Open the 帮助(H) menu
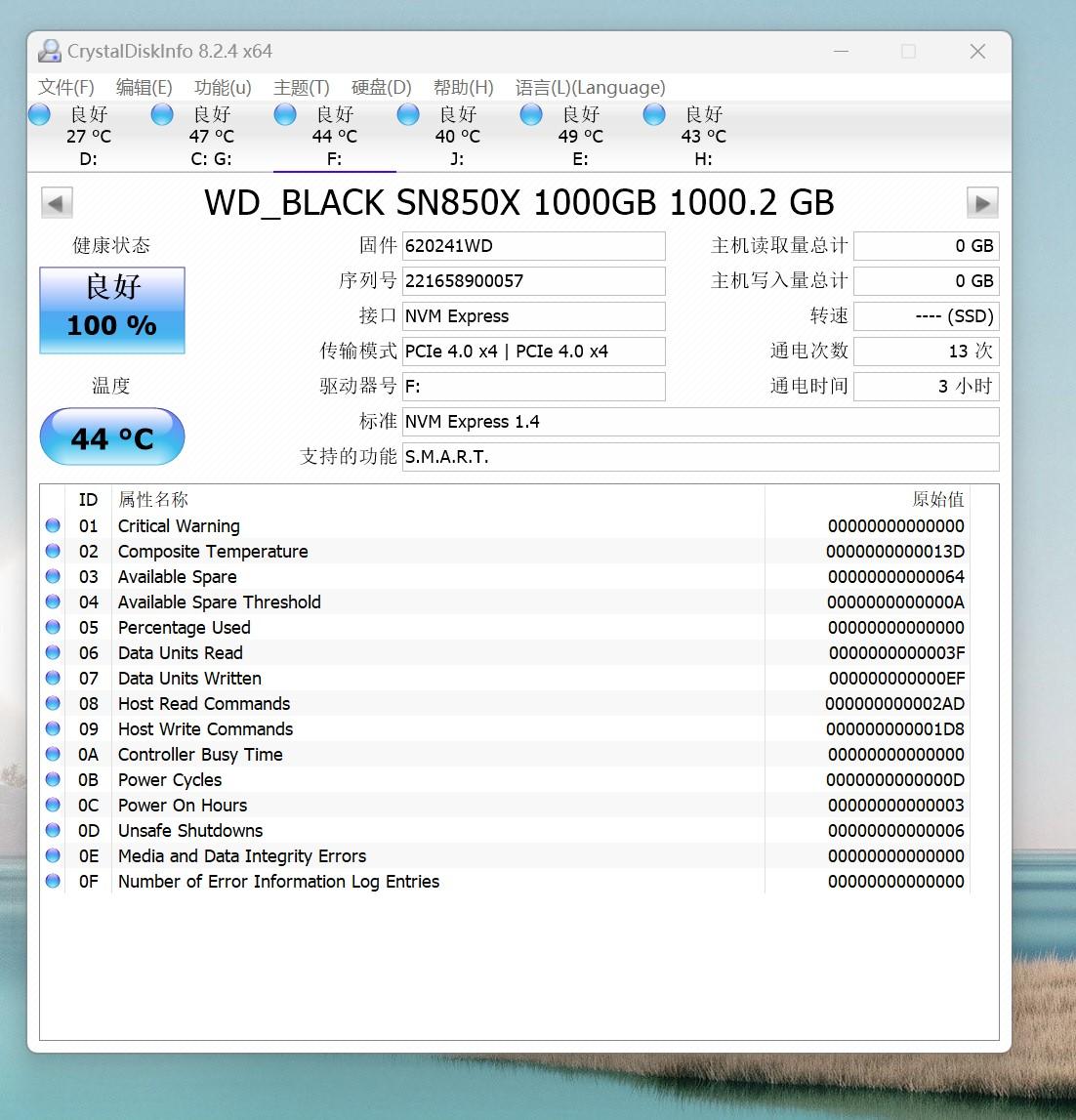This screenshot has width=1076, height=1120. coord(464,87)
